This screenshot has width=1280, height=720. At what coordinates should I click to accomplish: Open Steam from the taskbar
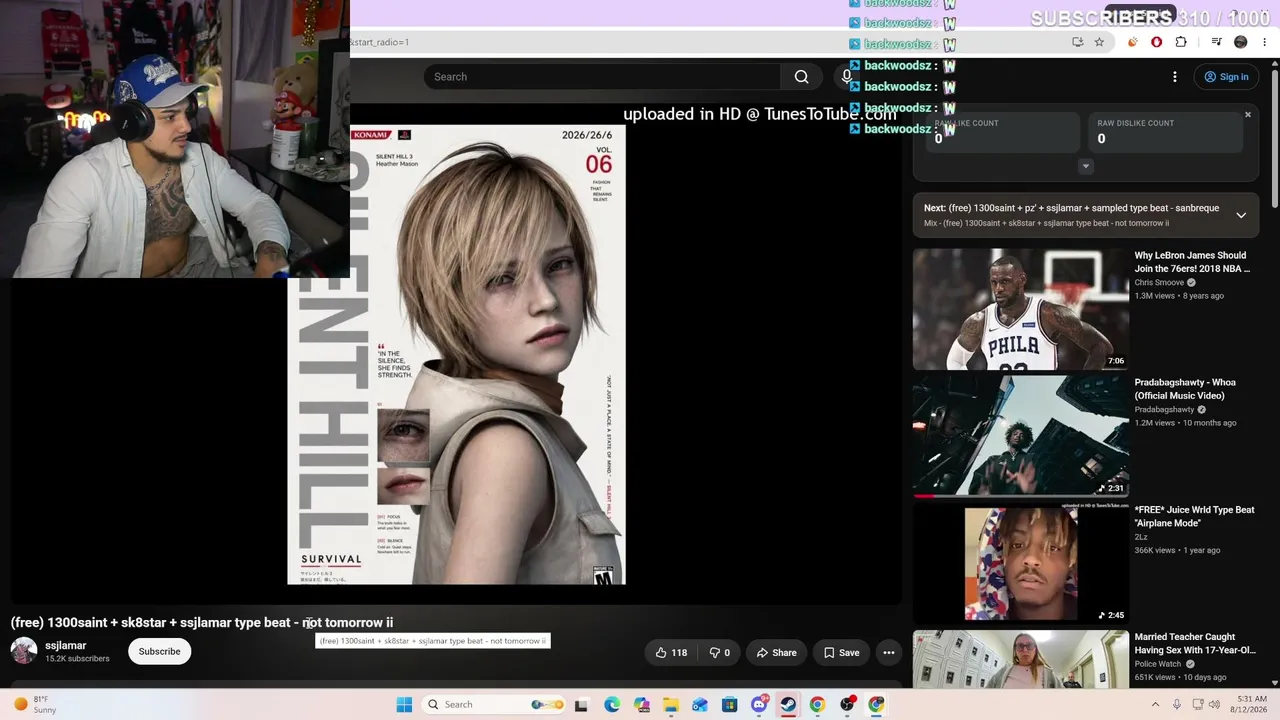(x=788, y=704)
